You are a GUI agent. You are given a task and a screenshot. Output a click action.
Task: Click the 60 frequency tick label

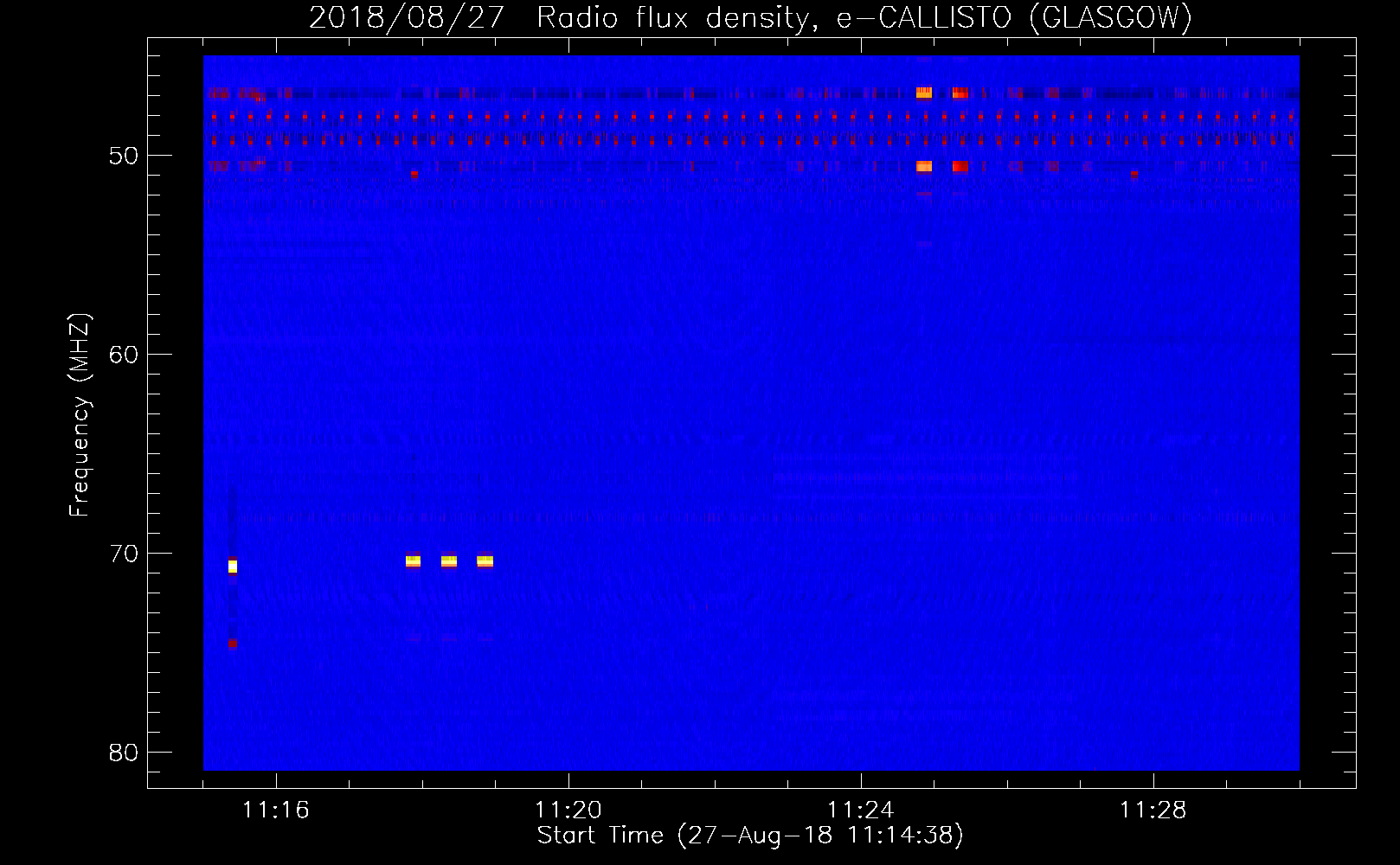click(124, 355)
